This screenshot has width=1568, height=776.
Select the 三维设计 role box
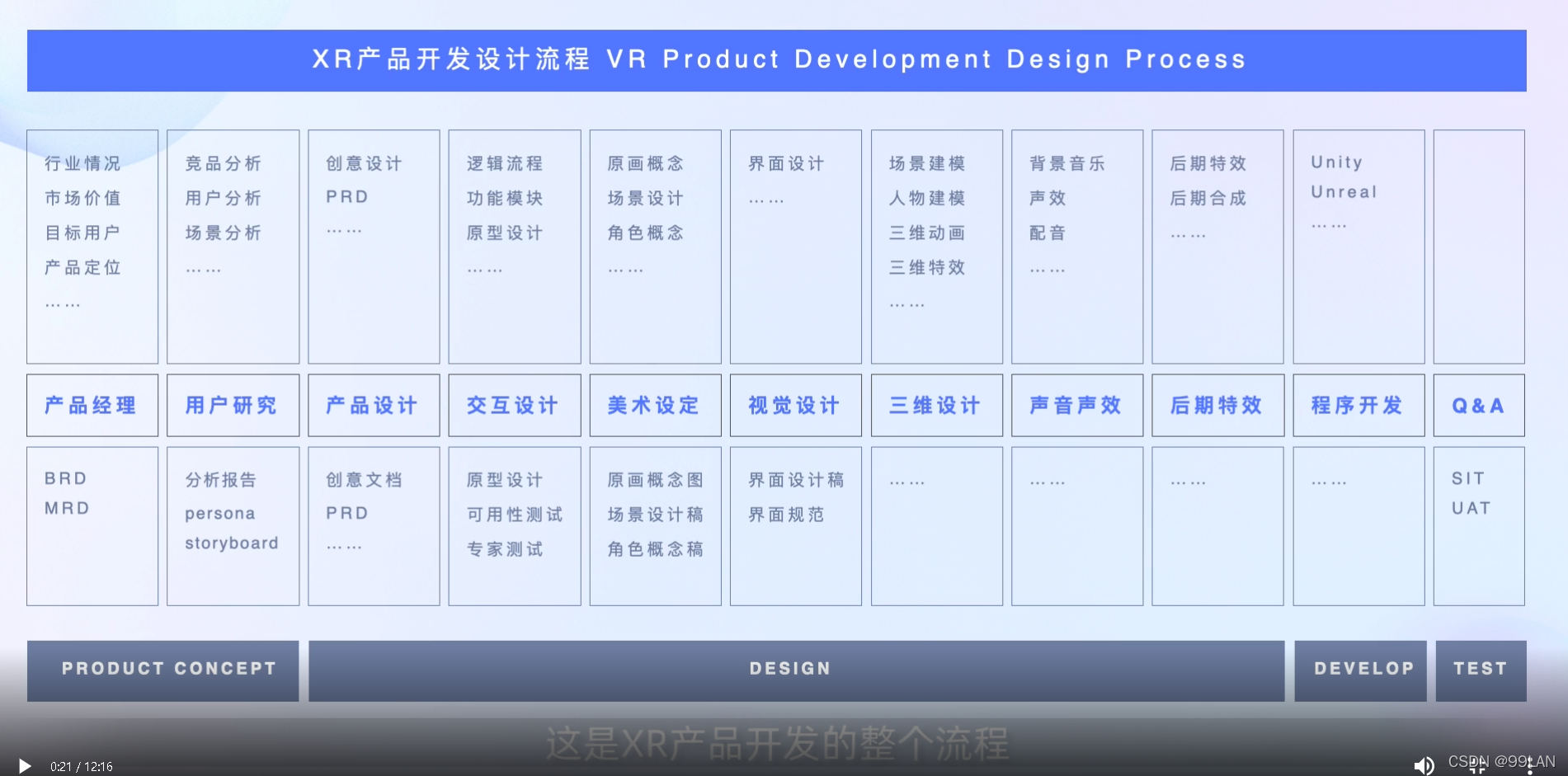coord(937,405)
